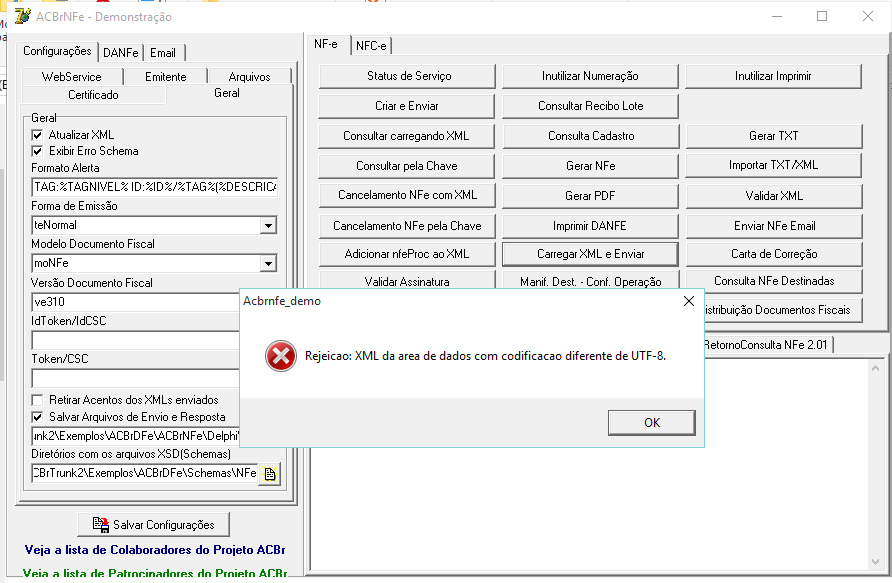The width and height of the screenshot is (892, 583).
Task: Enable Retirar Acentos dos XMLs enviados
Action: click(38, 400)
